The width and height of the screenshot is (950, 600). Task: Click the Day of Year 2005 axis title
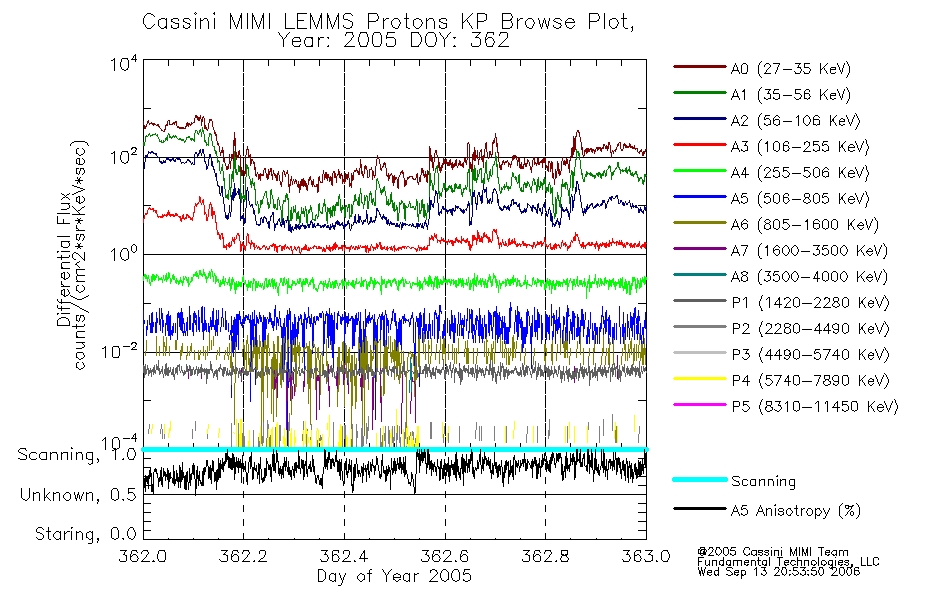click(x=394, y=576)
